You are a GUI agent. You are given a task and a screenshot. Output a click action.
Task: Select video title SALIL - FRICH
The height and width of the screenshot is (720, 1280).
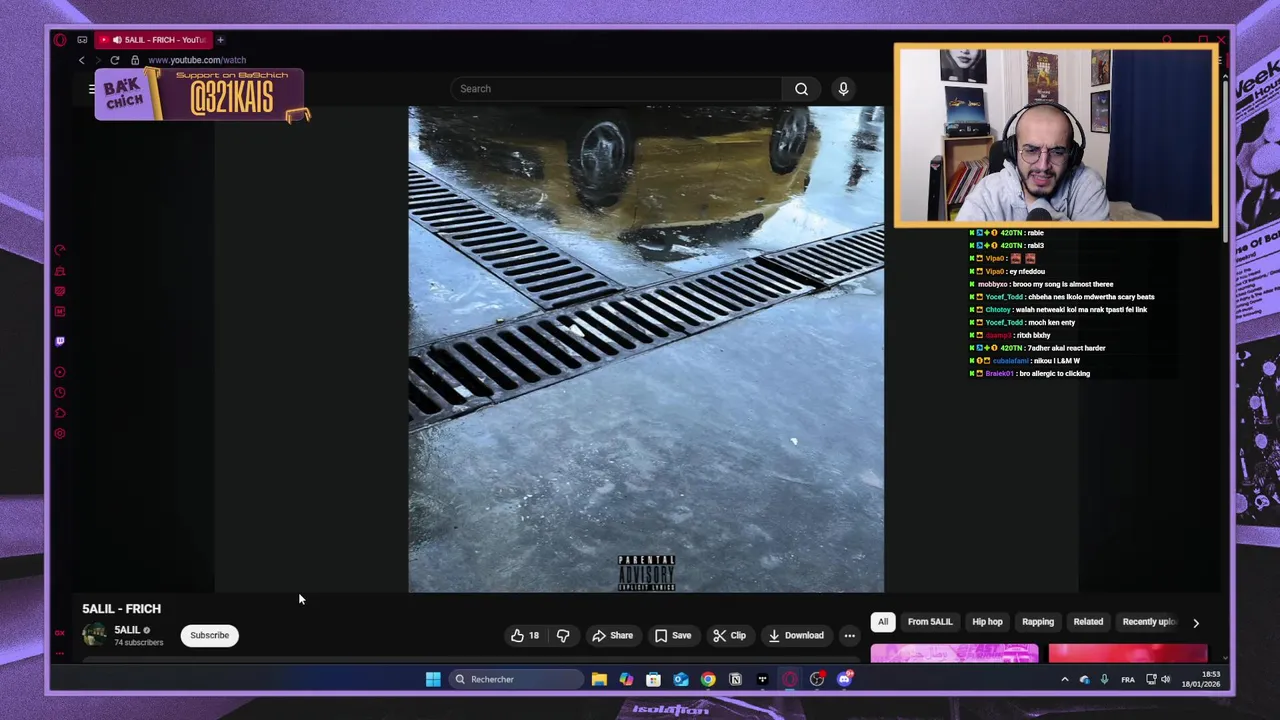tap(121, 608)
